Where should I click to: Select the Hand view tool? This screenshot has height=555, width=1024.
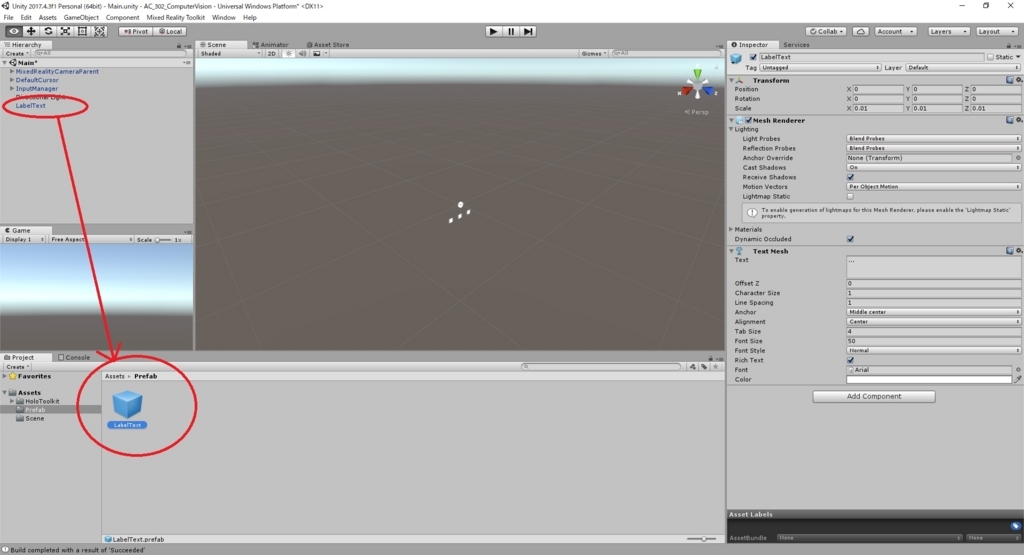coord(14,31)
